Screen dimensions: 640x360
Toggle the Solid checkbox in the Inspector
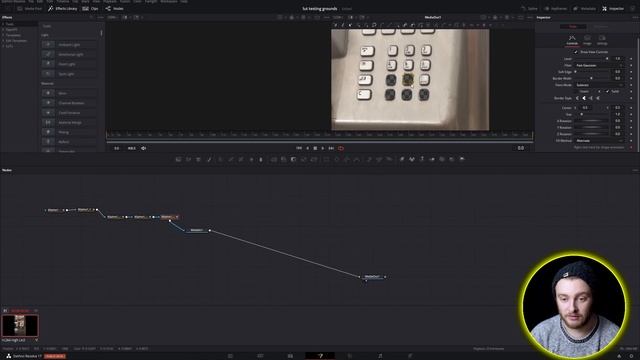(x=607, y=91)
